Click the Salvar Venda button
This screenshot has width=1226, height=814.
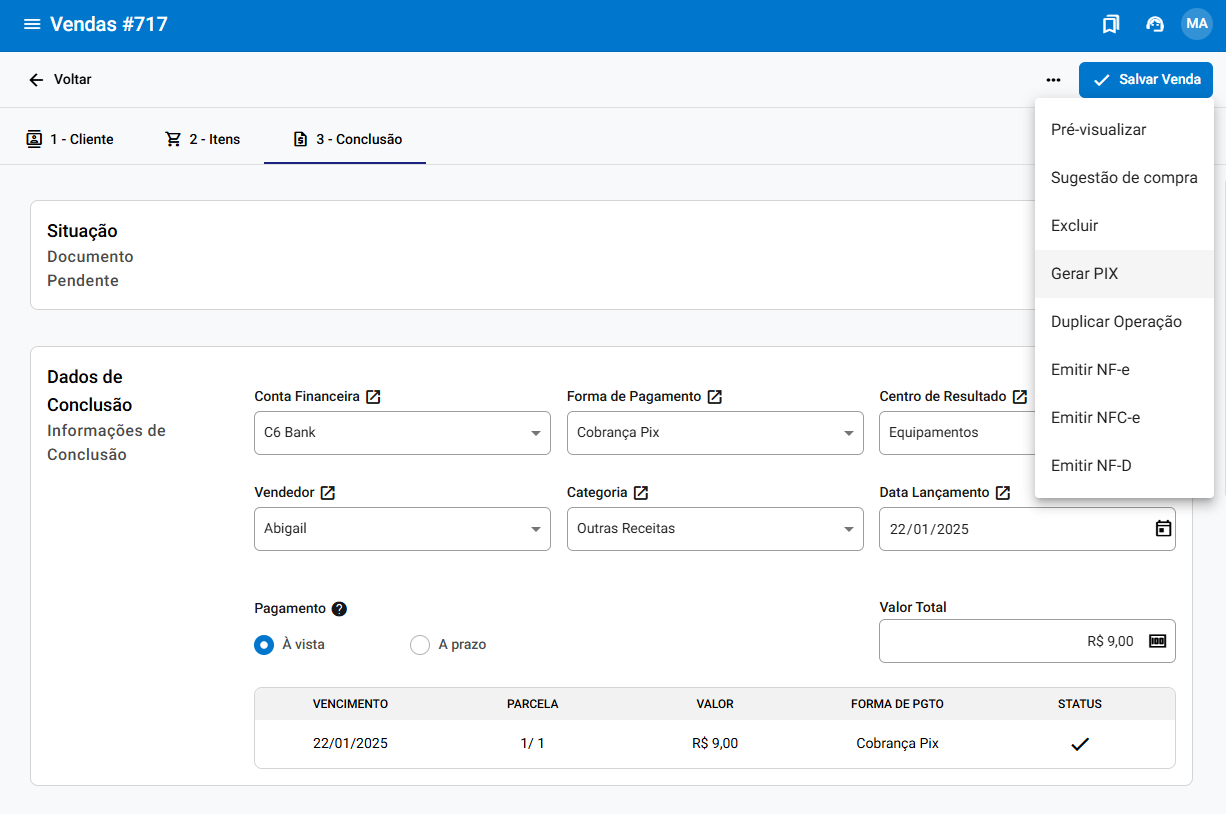pyautogui.click(x=1145, y=80)
